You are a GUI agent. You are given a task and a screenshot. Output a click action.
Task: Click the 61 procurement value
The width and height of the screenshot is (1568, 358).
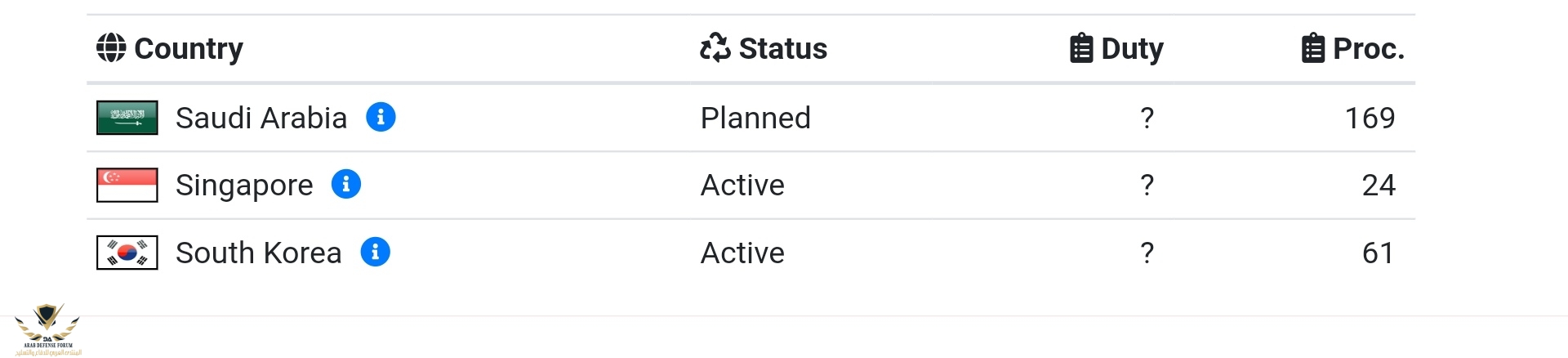[x=1378, y=253]
